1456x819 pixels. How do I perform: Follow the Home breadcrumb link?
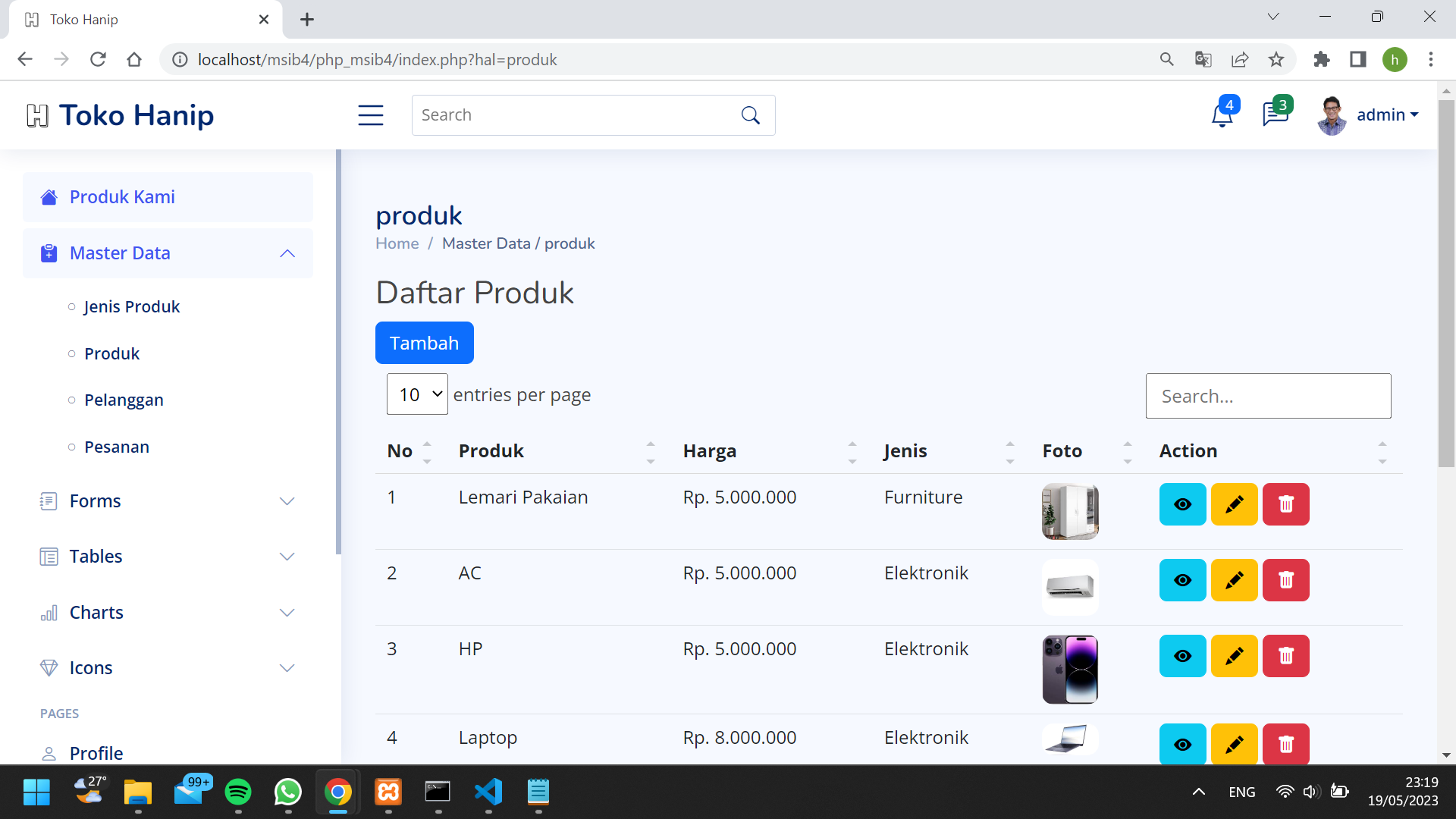click(397, 243)
